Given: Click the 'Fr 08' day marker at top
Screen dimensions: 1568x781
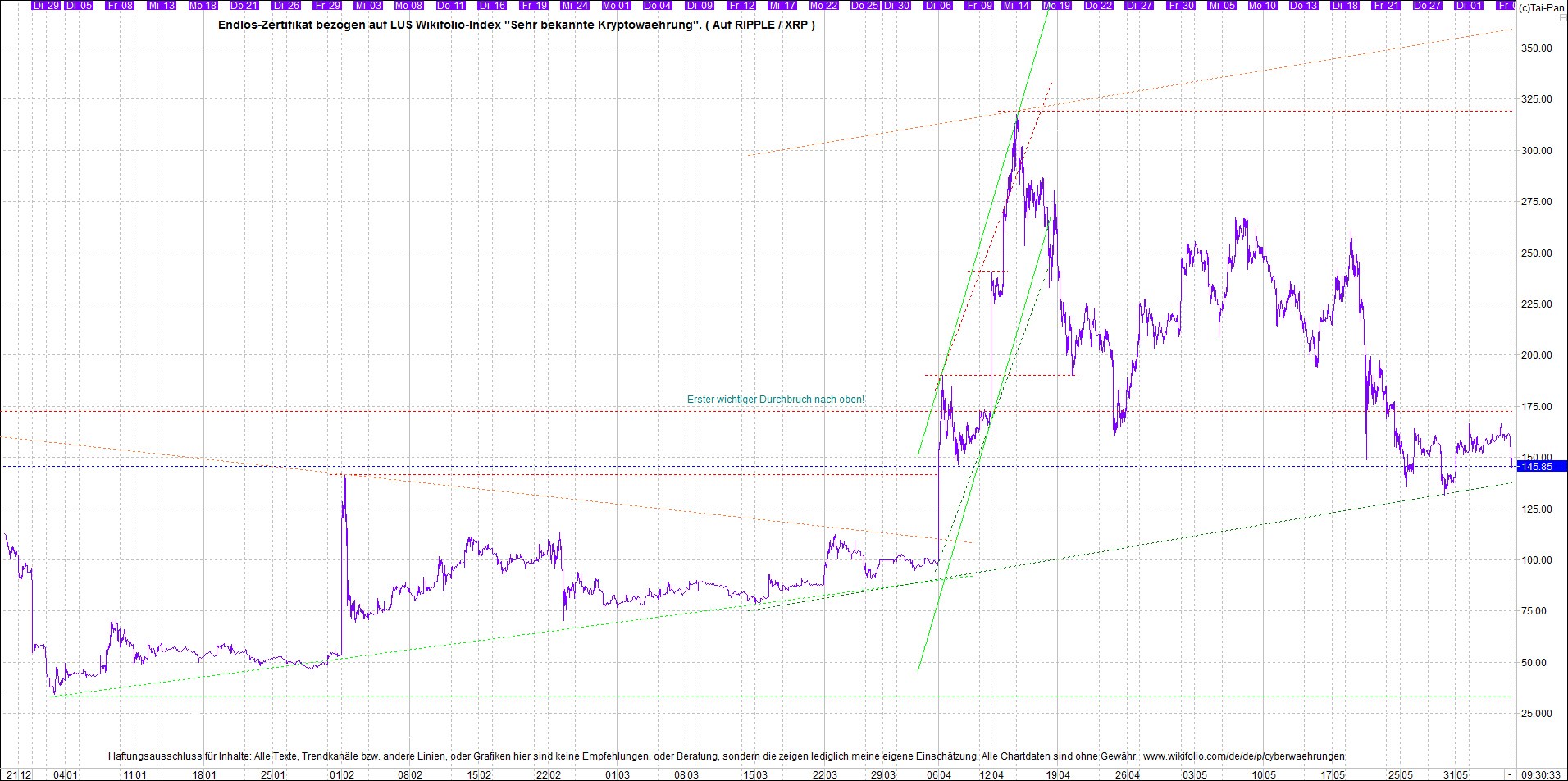Looking at the screenshot, I should point(121,5).
